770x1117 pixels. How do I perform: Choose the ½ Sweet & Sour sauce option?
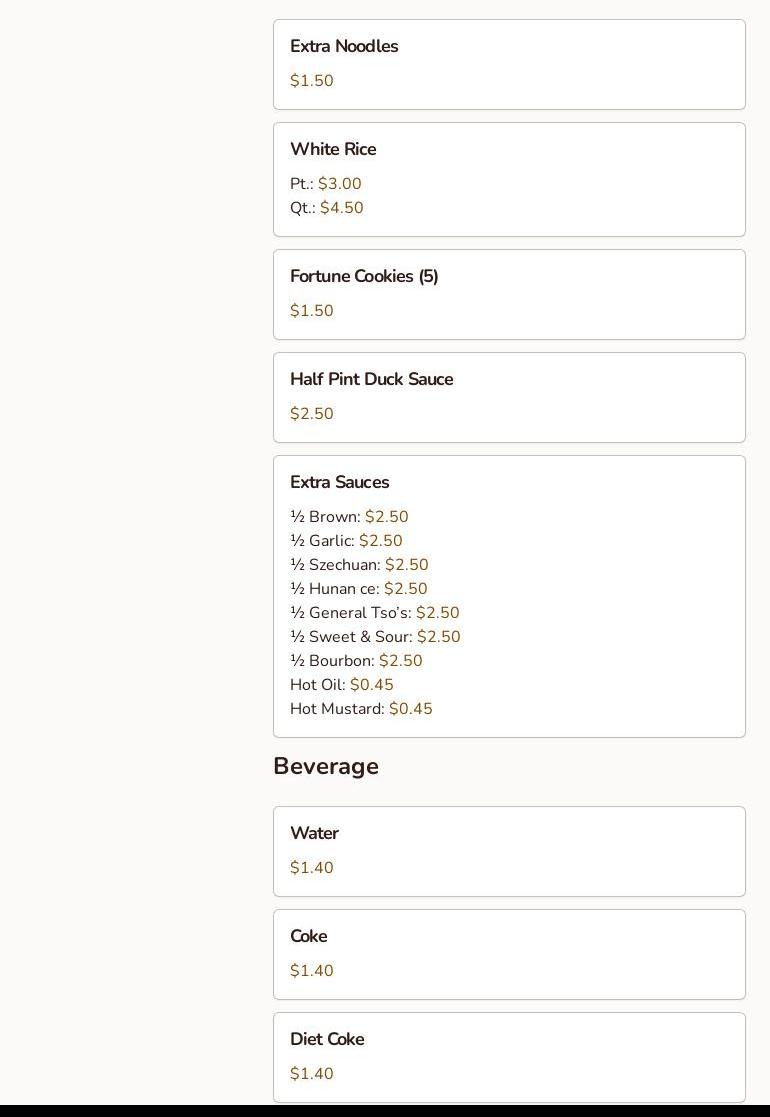tap(375, 637)
